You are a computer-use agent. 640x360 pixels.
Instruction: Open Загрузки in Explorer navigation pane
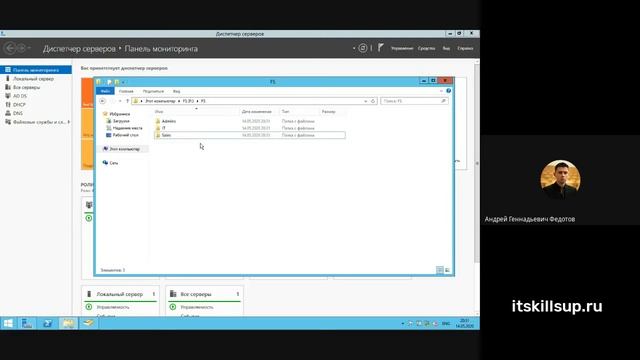pyautogui.click(x=121, y=121)
